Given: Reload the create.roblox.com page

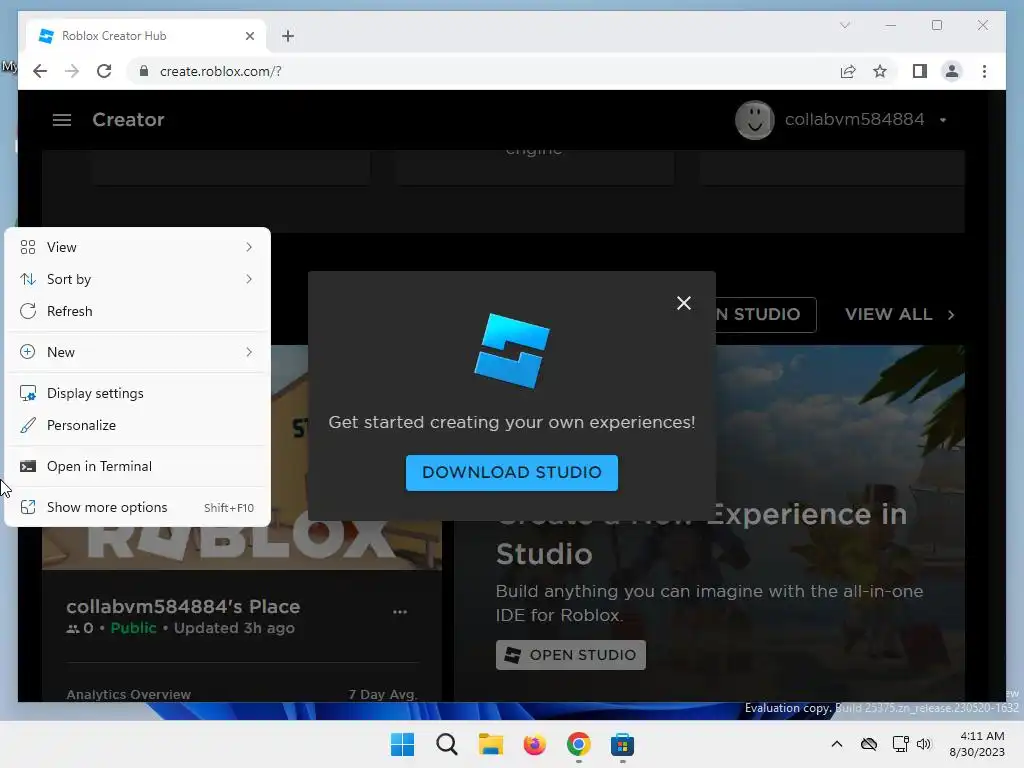Looking at the screenshot, I should click(x=104, y=71).
